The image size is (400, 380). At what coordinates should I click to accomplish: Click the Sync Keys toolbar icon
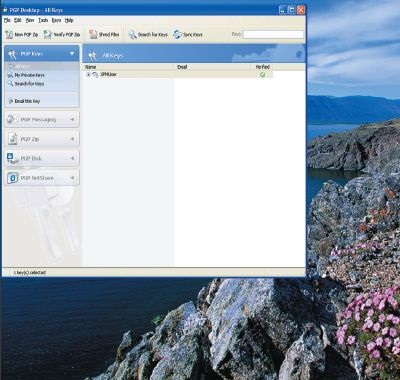click(177, 34)
